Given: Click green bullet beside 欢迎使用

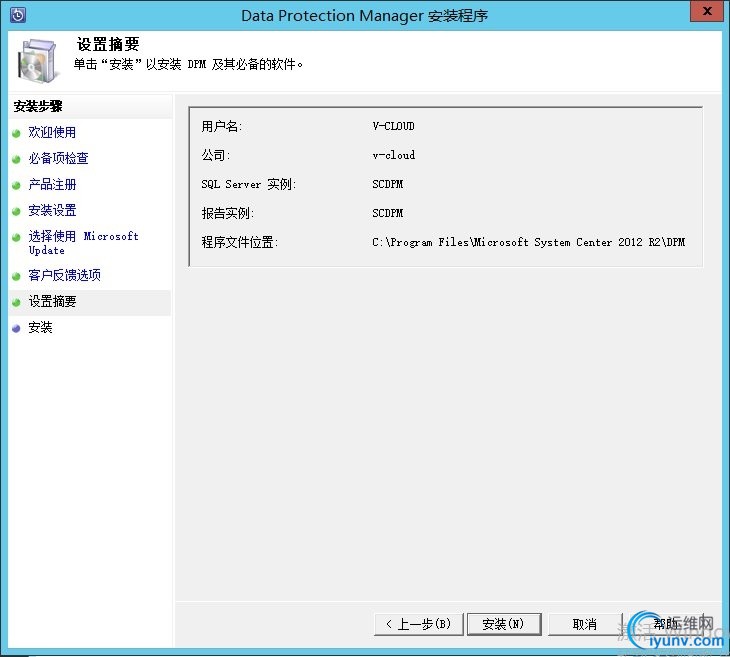Looking at the screenshot, I should (16, 134).
